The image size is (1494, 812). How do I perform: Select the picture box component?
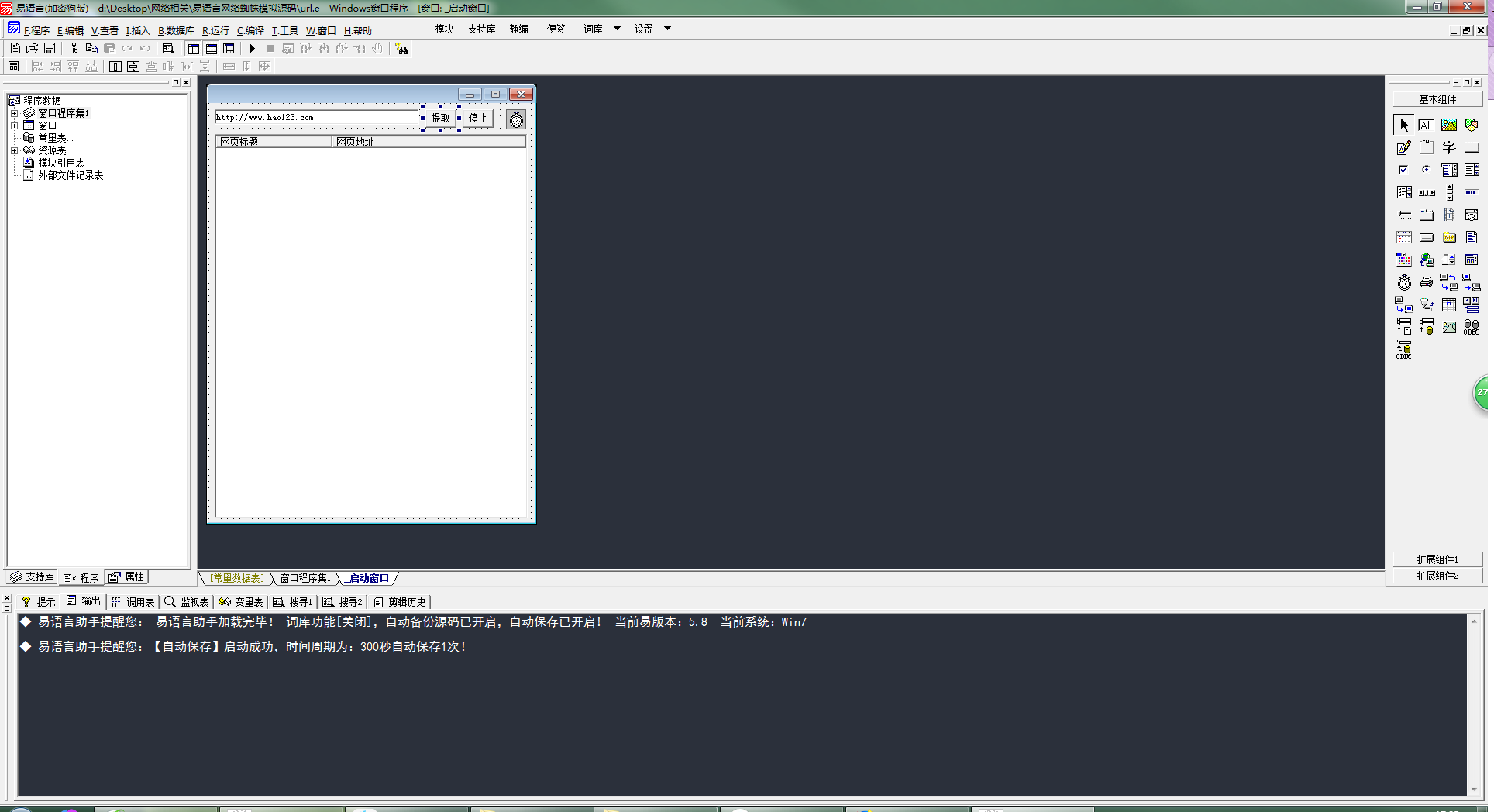click(1448, 125)
